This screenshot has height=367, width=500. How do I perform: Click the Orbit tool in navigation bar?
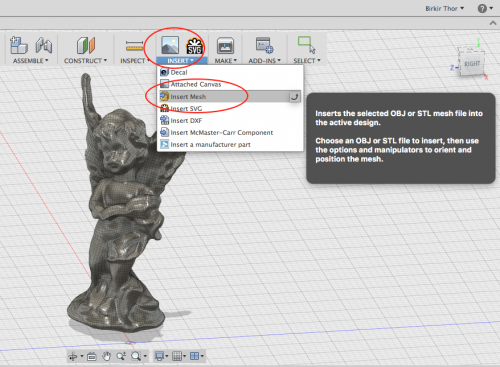click(x=73, y=356)
